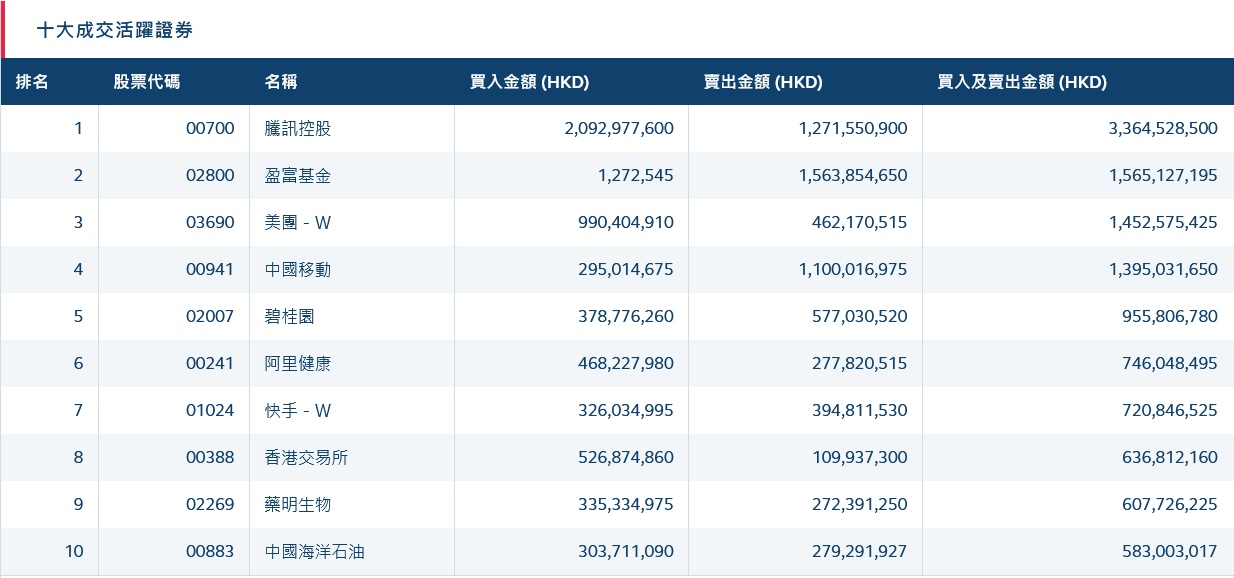This screenshot has width=1234, height=578.
Task: Select buy amount 295,014,675
Action: pos(626,269)
